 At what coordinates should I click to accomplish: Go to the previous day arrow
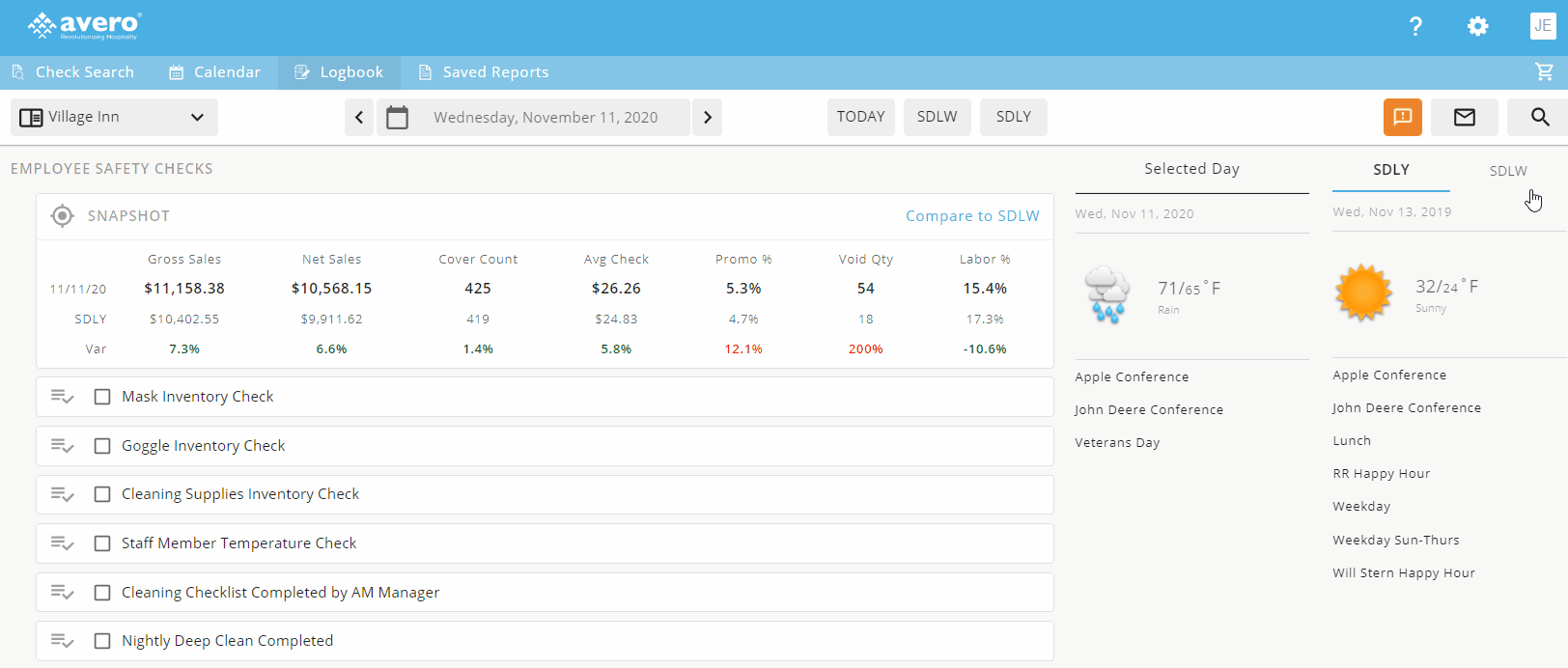(x=359, y=117)
